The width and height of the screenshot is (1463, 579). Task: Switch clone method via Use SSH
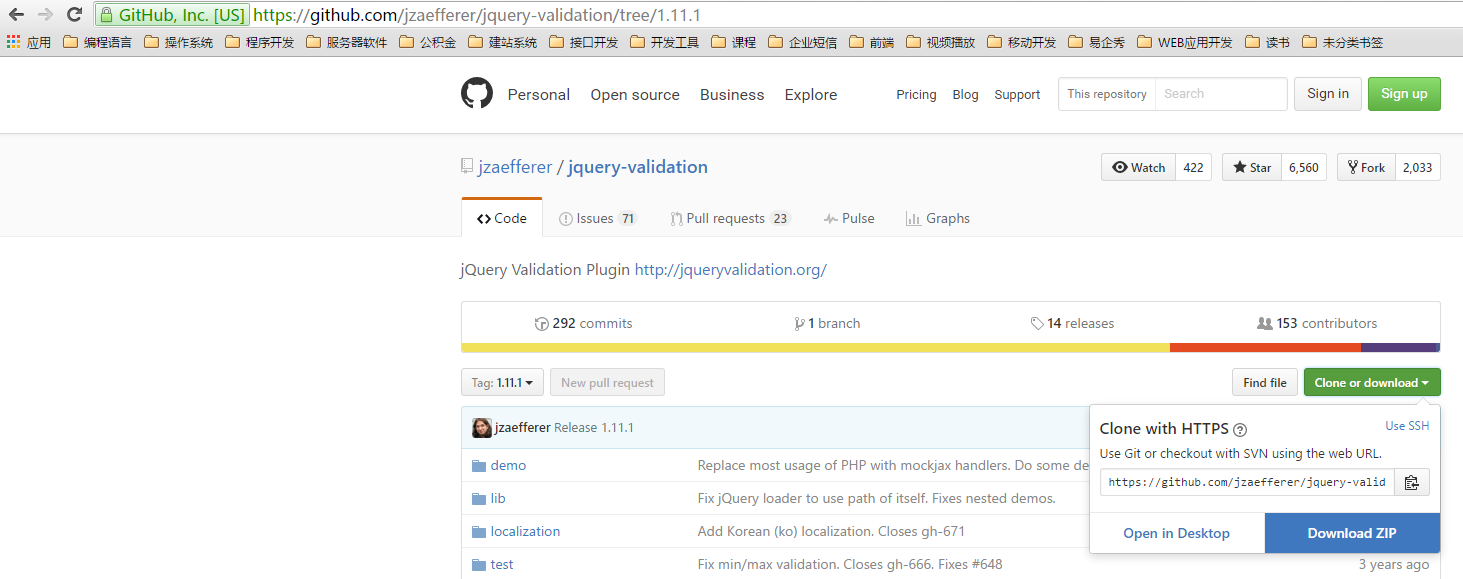click(1406, 426)
